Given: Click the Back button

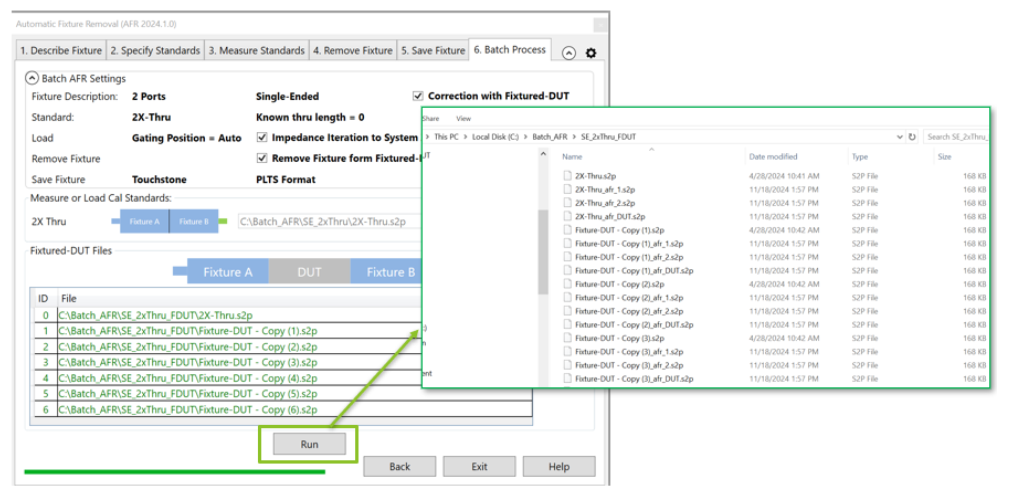Looking at the screenshot, I should coord(399,467).
